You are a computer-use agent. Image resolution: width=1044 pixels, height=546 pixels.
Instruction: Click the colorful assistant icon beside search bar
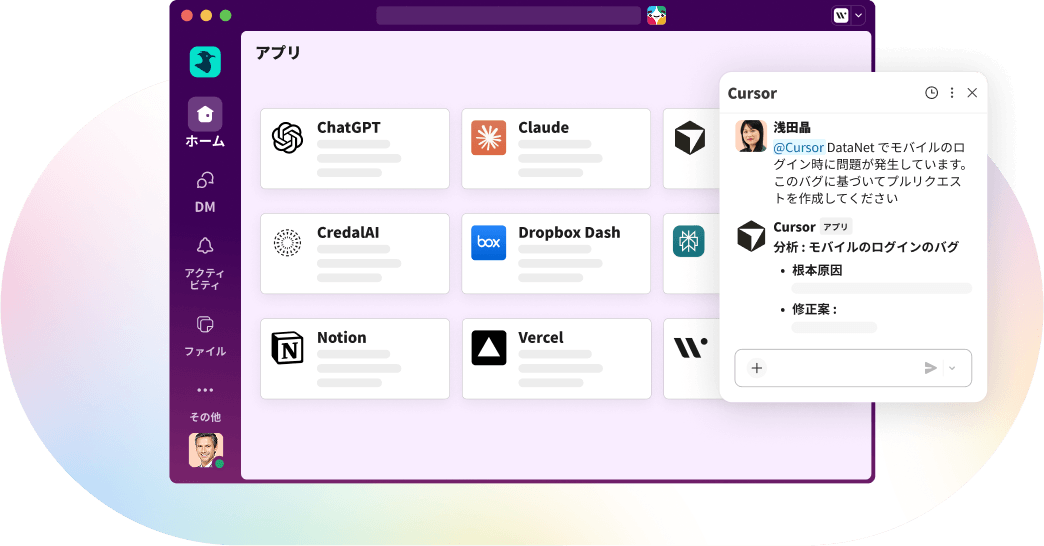[656, 15]
